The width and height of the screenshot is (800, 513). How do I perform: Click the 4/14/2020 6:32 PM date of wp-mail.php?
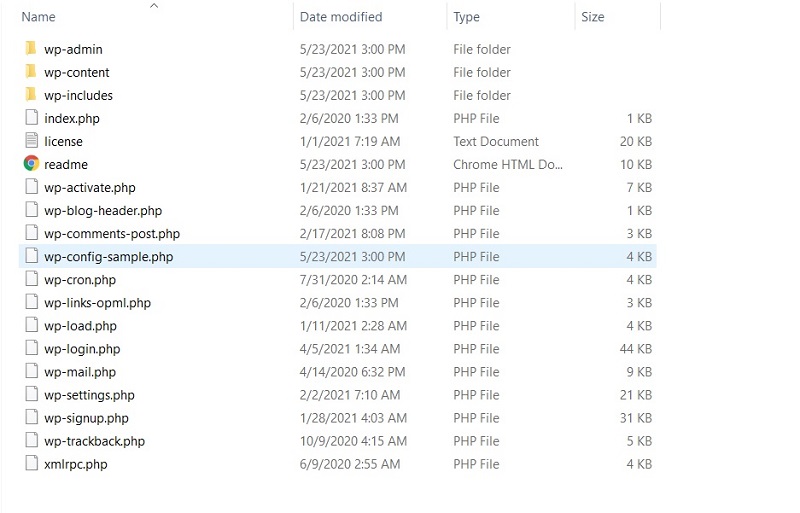coord(353,372)
